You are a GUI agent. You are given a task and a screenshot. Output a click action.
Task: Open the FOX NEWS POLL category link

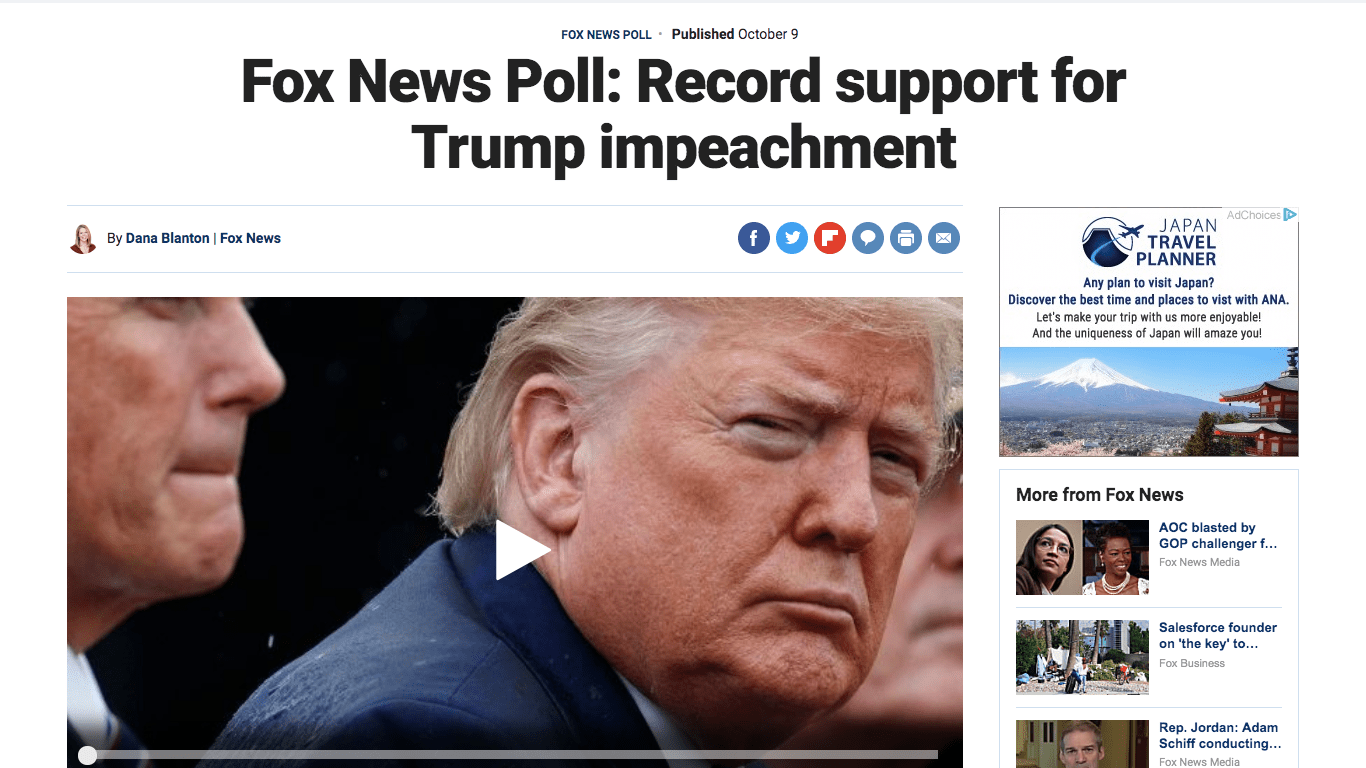[606, 35]
